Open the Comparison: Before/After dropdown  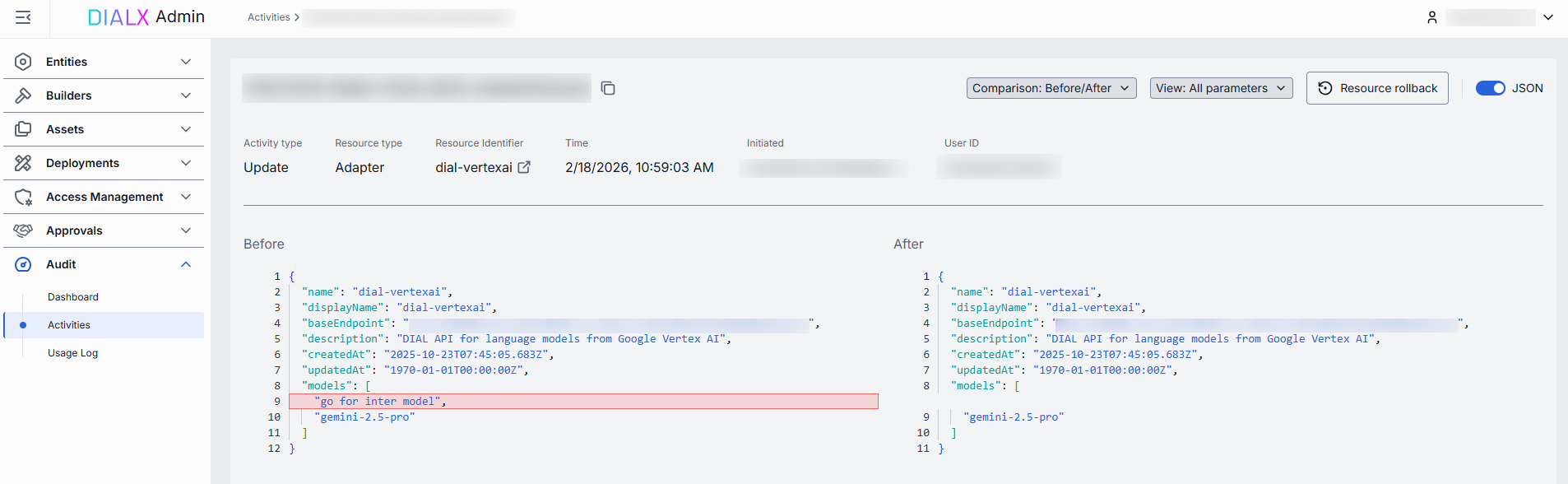[x=1051, y=88]
